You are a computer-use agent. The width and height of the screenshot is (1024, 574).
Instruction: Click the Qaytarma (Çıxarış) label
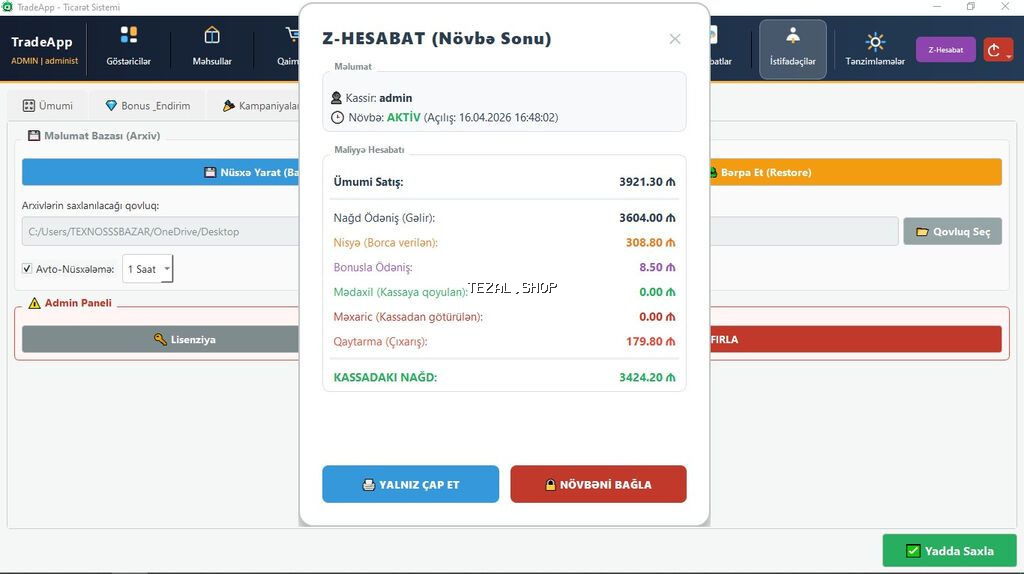tap(380, 342)
